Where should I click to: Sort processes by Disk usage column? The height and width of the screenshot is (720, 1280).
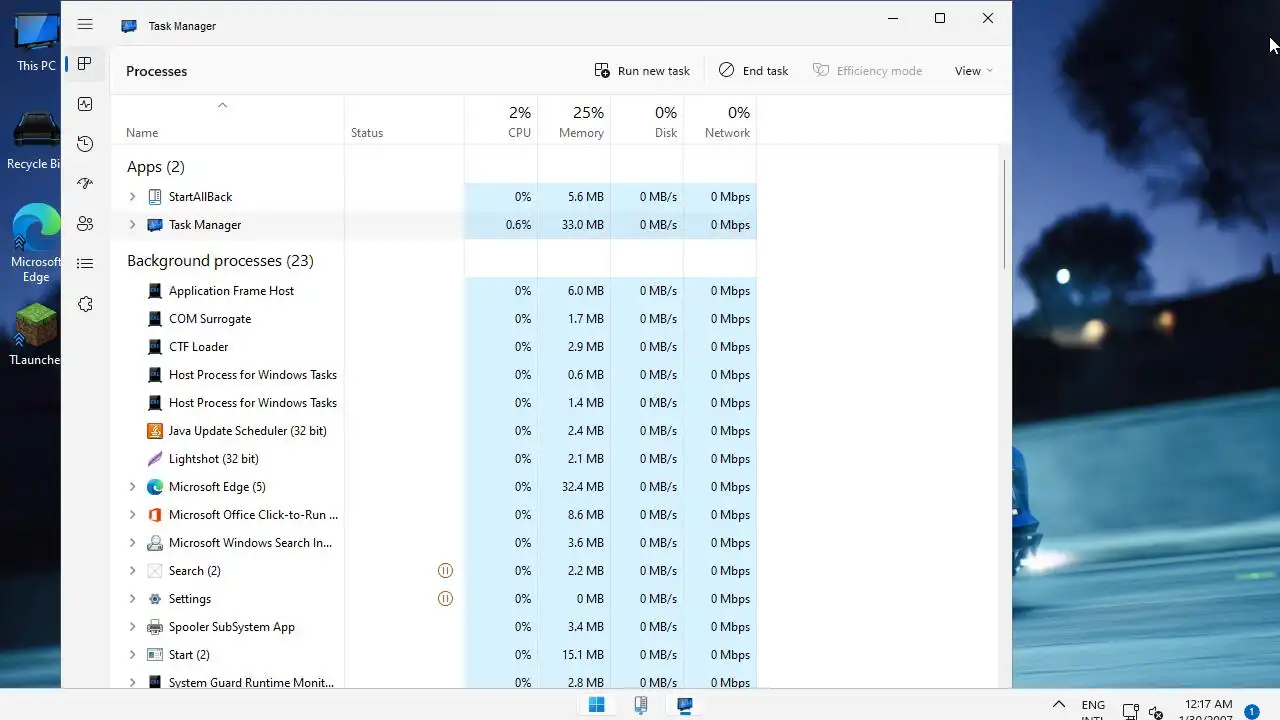647,120
